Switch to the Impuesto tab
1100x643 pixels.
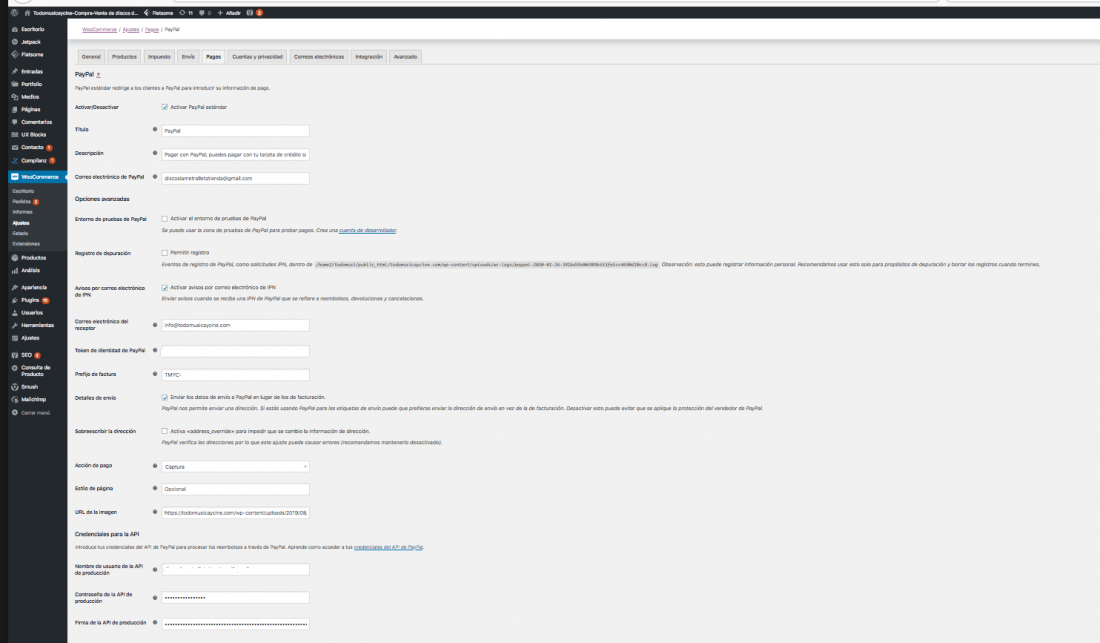coord(159,57)
